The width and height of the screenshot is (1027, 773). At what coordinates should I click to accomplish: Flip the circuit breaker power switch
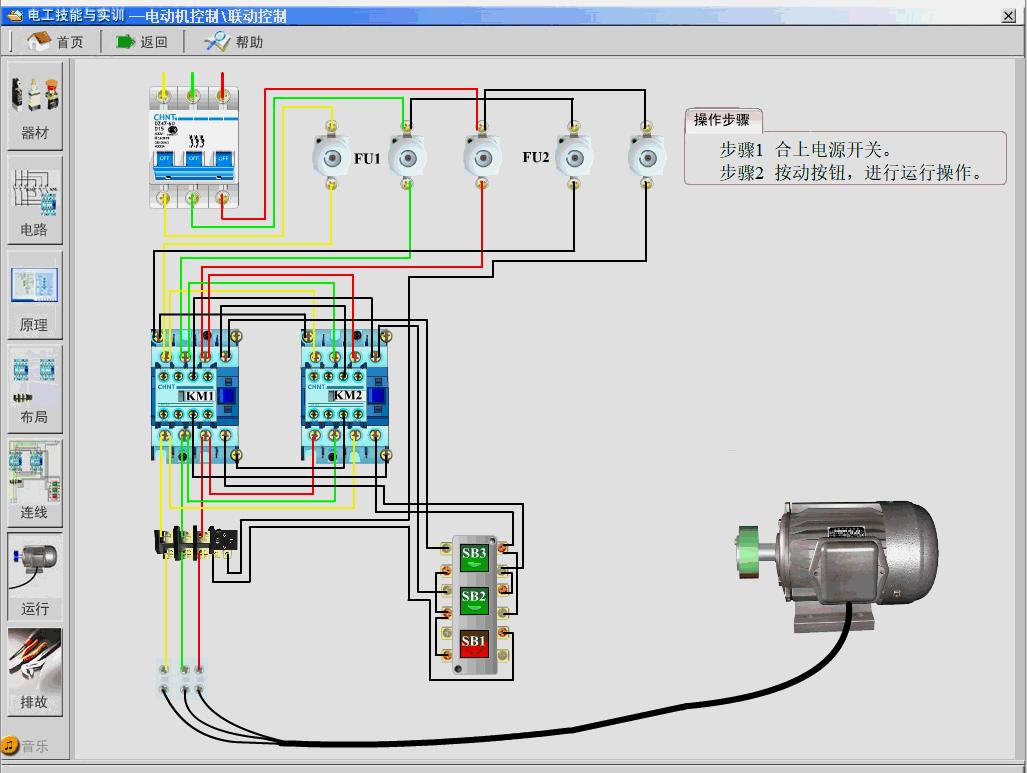(x=193, y=157)
